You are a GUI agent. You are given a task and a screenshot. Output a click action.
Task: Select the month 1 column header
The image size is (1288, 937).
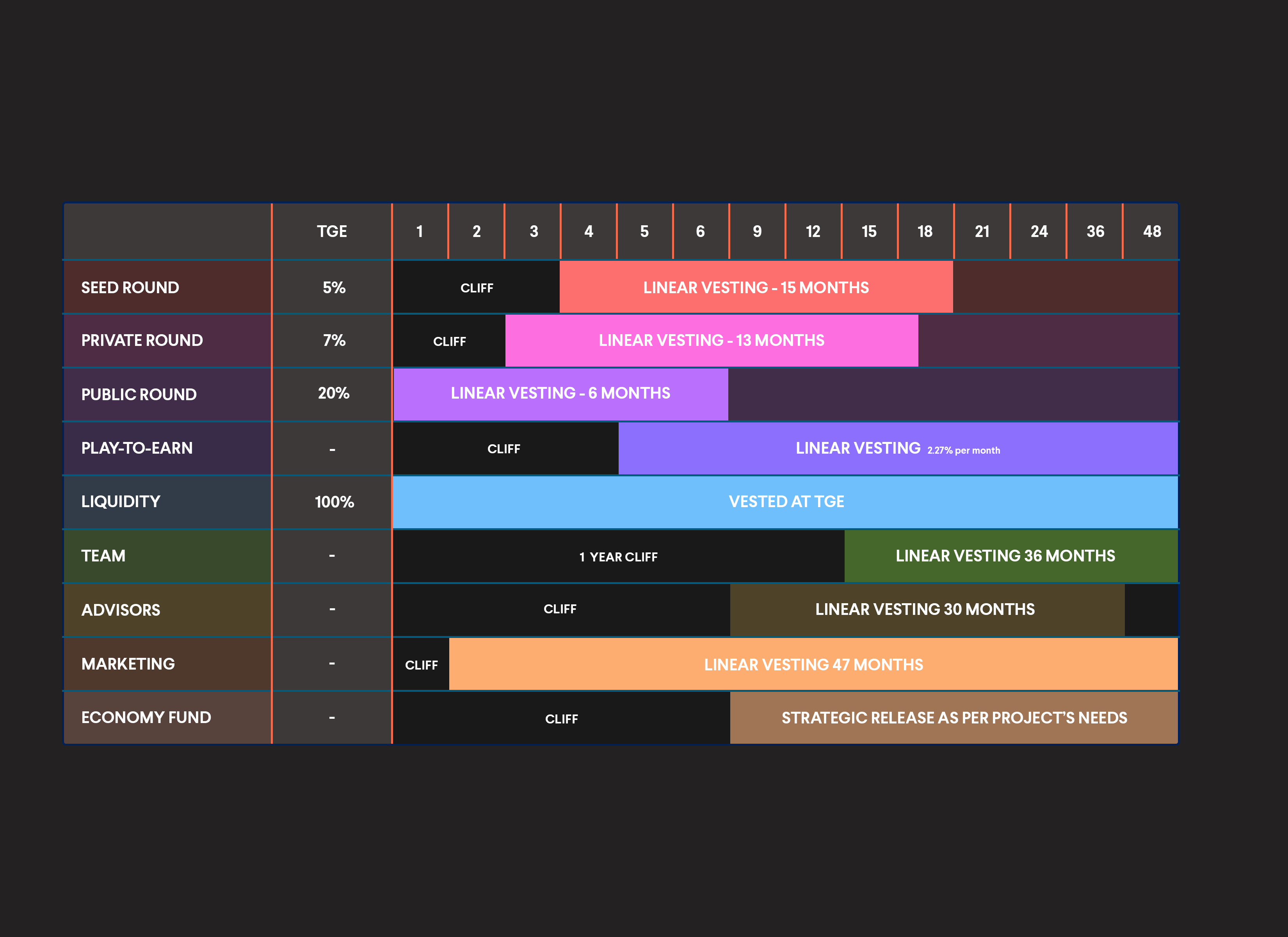tap(420, 231)
